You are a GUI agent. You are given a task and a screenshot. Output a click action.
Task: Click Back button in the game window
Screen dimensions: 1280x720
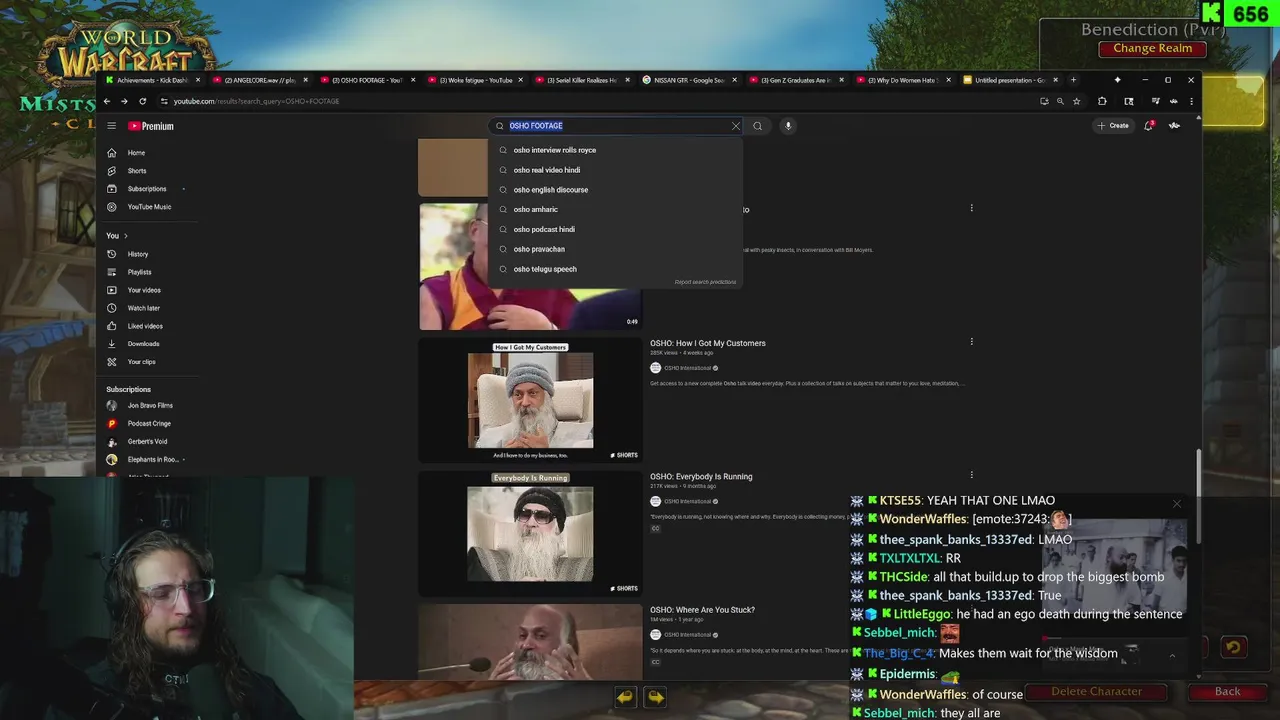point(1227,691)
